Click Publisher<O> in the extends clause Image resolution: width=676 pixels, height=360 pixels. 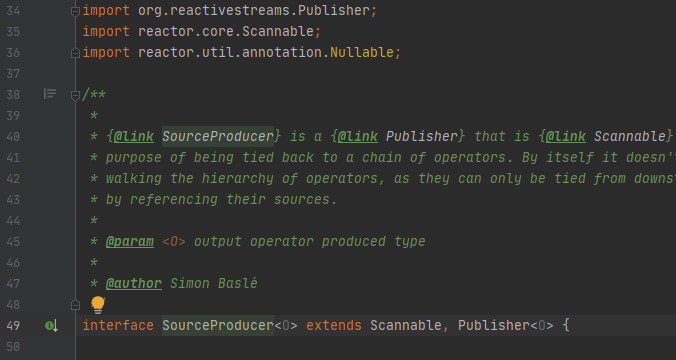pos(506,326)
